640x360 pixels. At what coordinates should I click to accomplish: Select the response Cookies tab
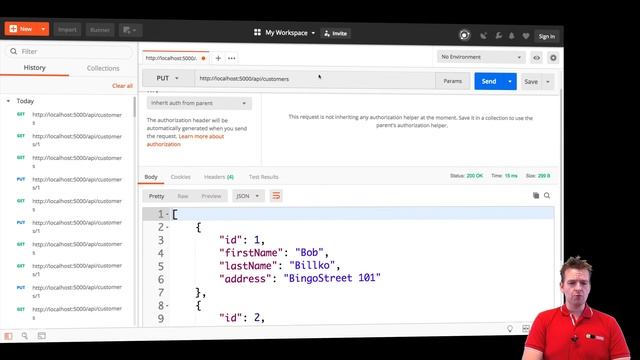[180, 177]
